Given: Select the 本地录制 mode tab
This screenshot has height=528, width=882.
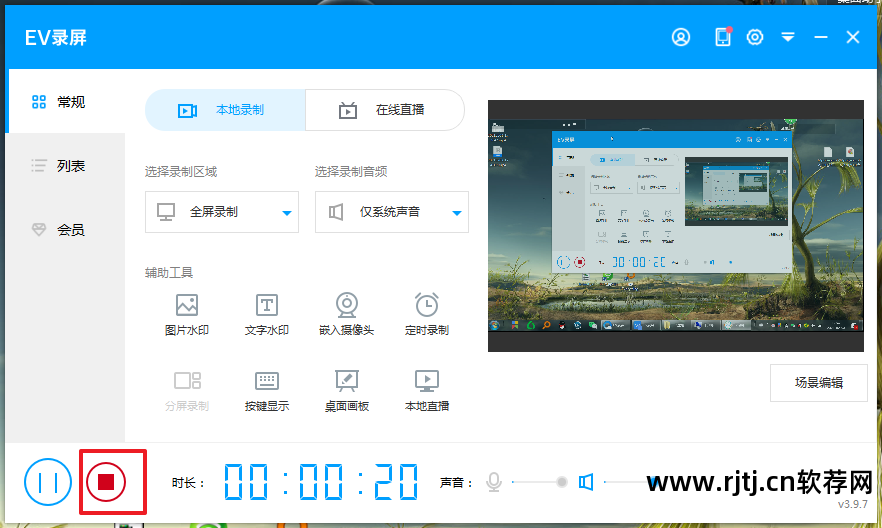Looking at the screenshot, I should coord(225,110).
